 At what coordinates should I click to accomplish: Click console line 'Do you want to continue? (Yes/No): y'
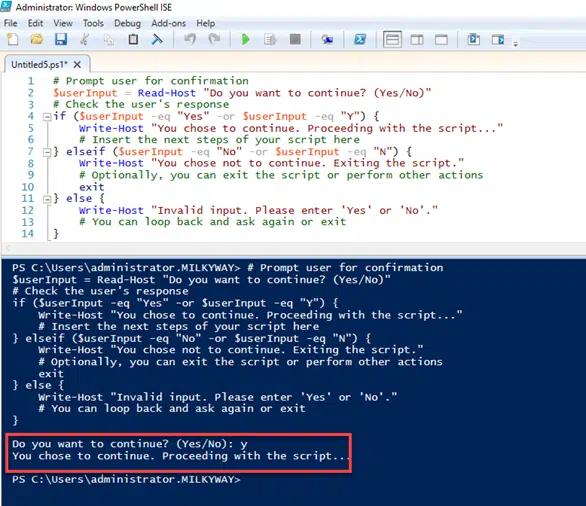tap(130, 444)
